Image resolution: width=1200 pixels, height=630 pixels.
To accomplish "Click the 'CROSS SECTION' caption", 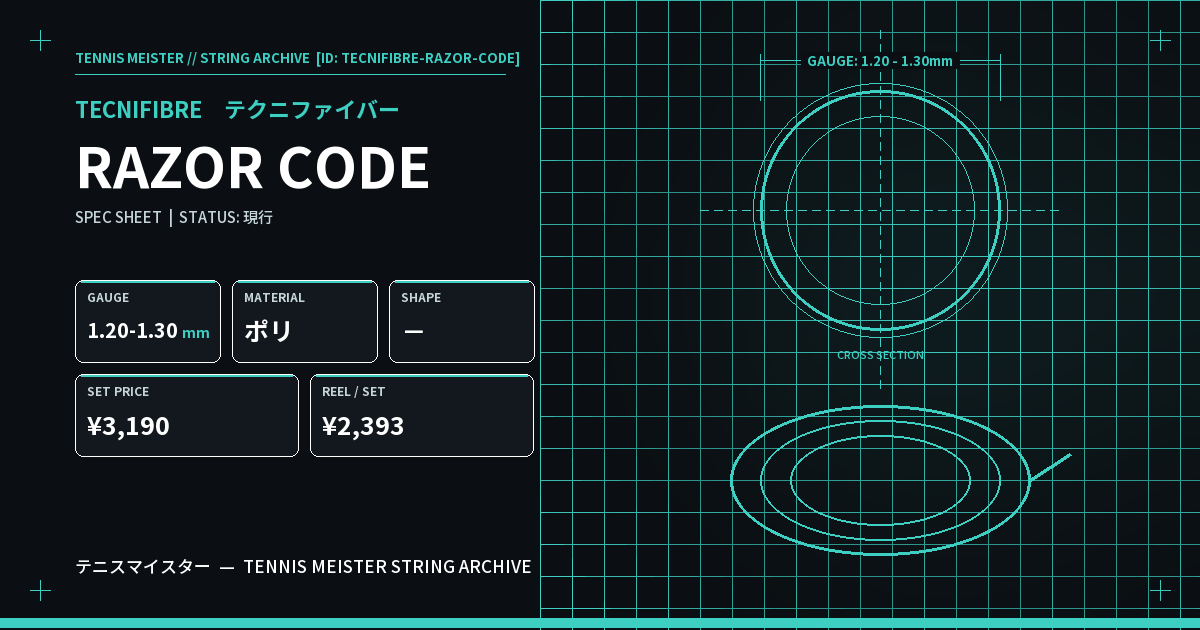I will click(880, 355).
